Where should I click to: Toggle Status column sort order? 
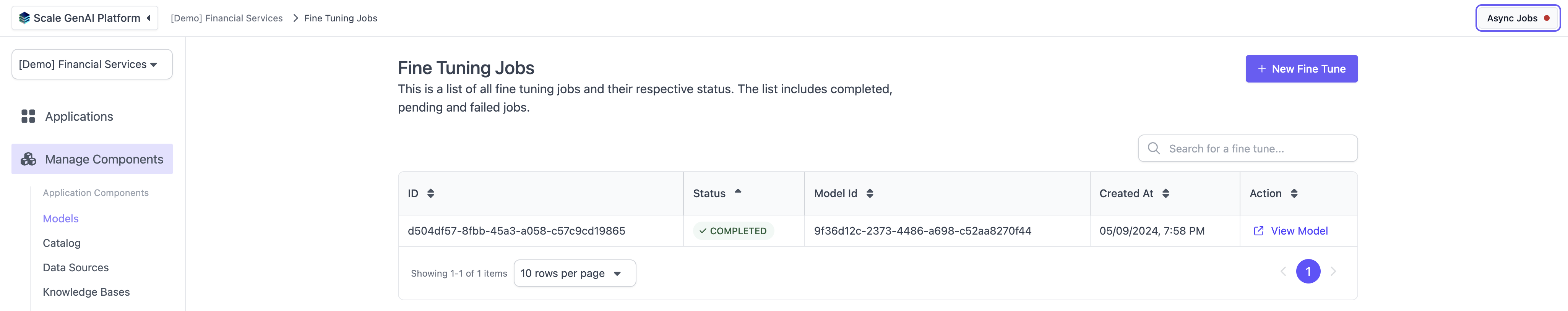[738, 191]
